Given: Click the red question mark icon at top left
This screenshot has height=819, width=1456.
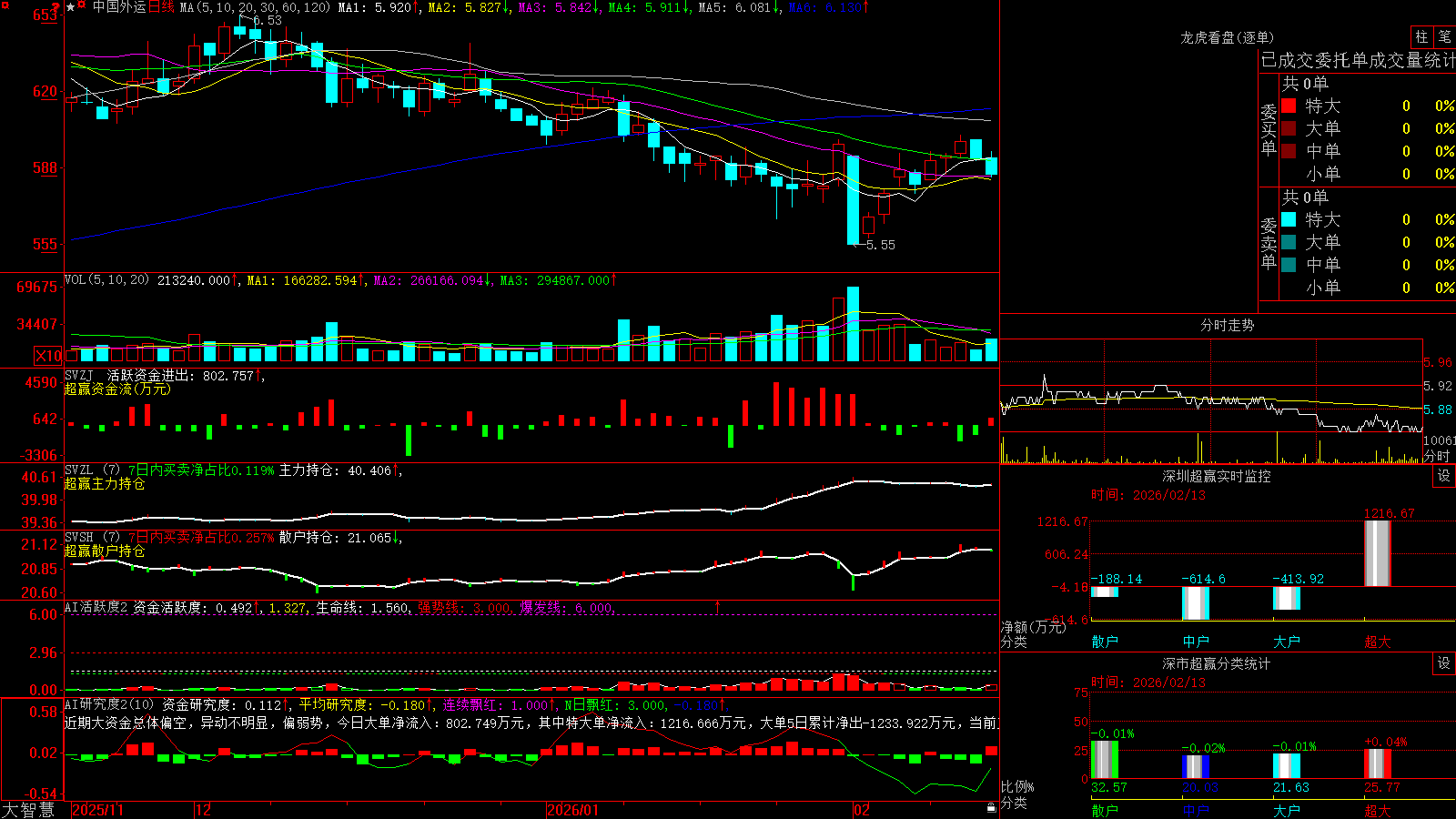Looking at the screenshot, I should pyautogui.click(x=56, y=7).
